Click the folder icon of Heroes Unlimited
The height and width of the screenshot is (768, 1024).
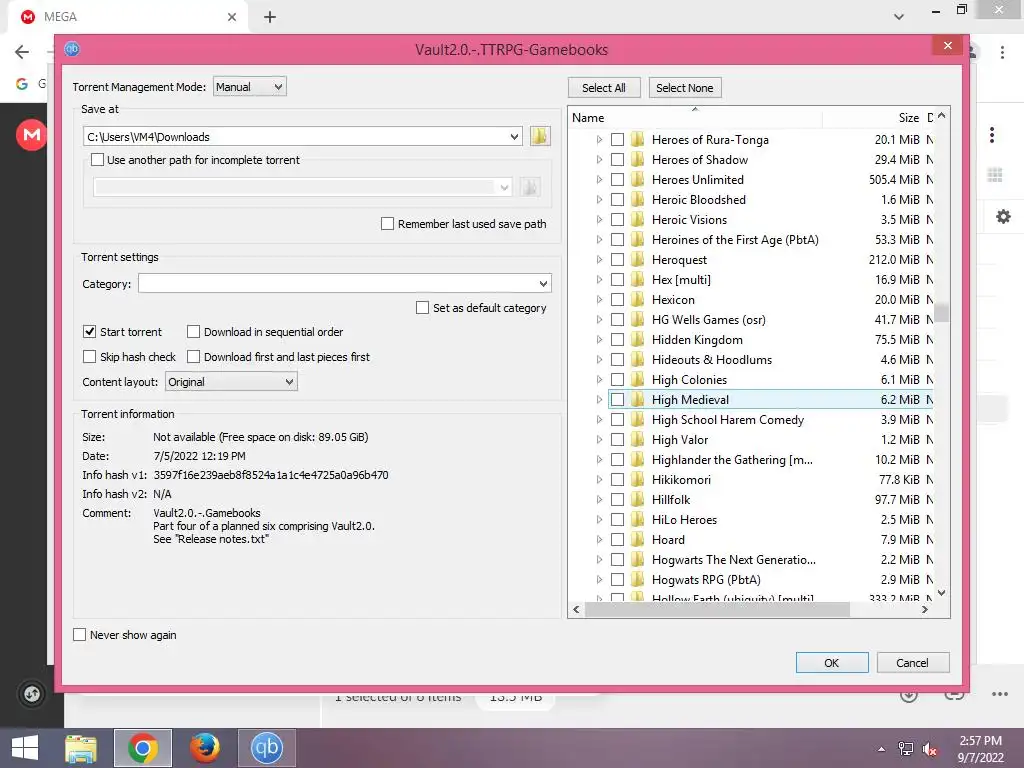point(638,180)
